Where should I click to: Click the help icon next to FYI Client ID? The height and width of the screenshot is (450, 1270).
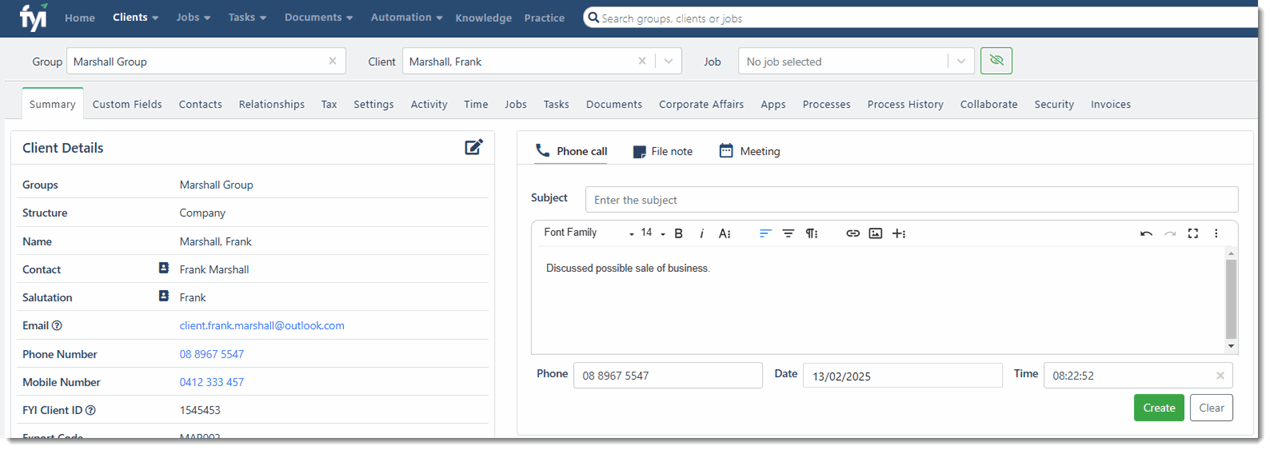pos(91,410)
